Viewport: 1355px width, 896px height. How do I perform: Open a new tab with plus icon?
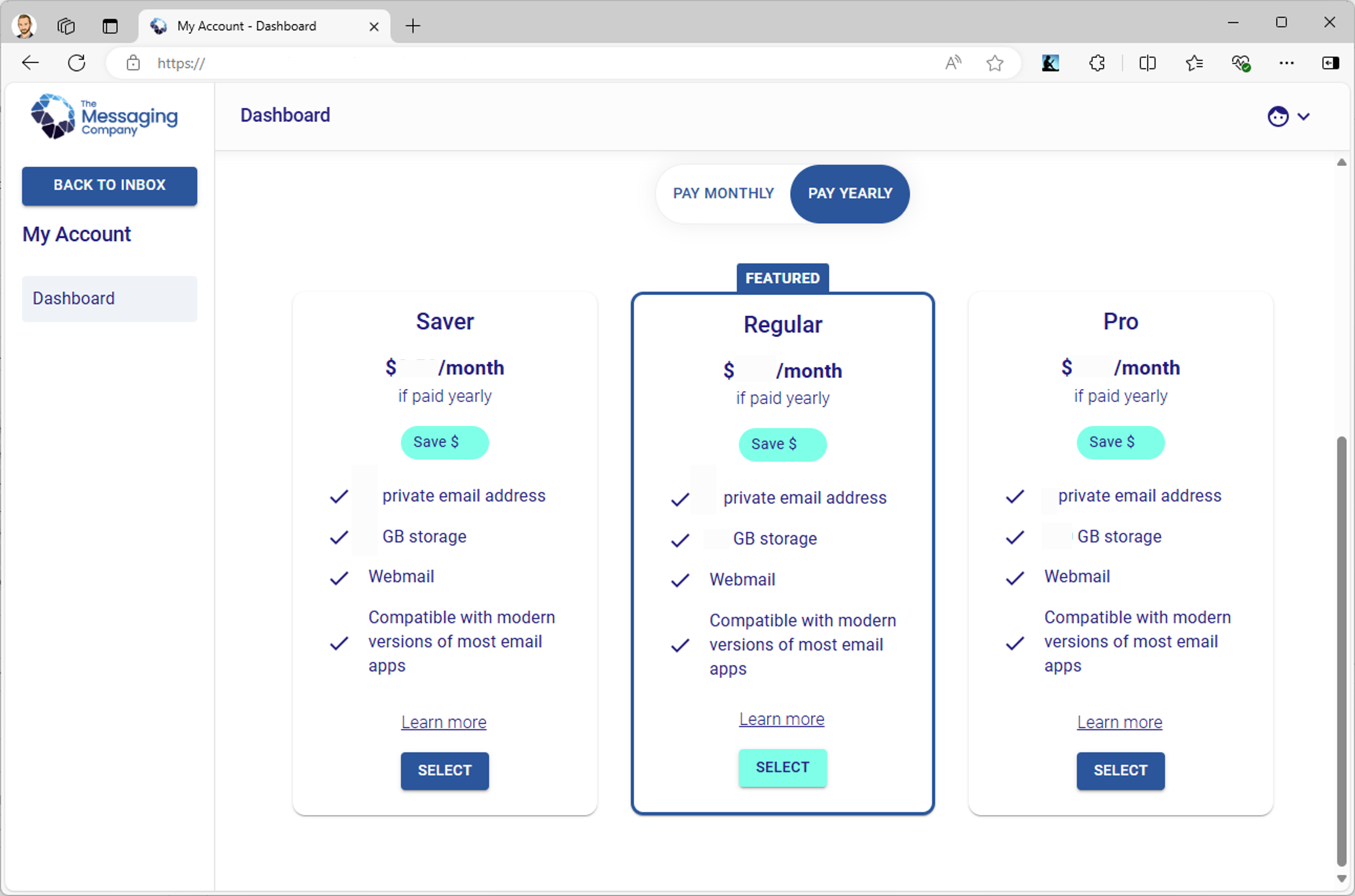pyautogui.click(x=412, y=26)
